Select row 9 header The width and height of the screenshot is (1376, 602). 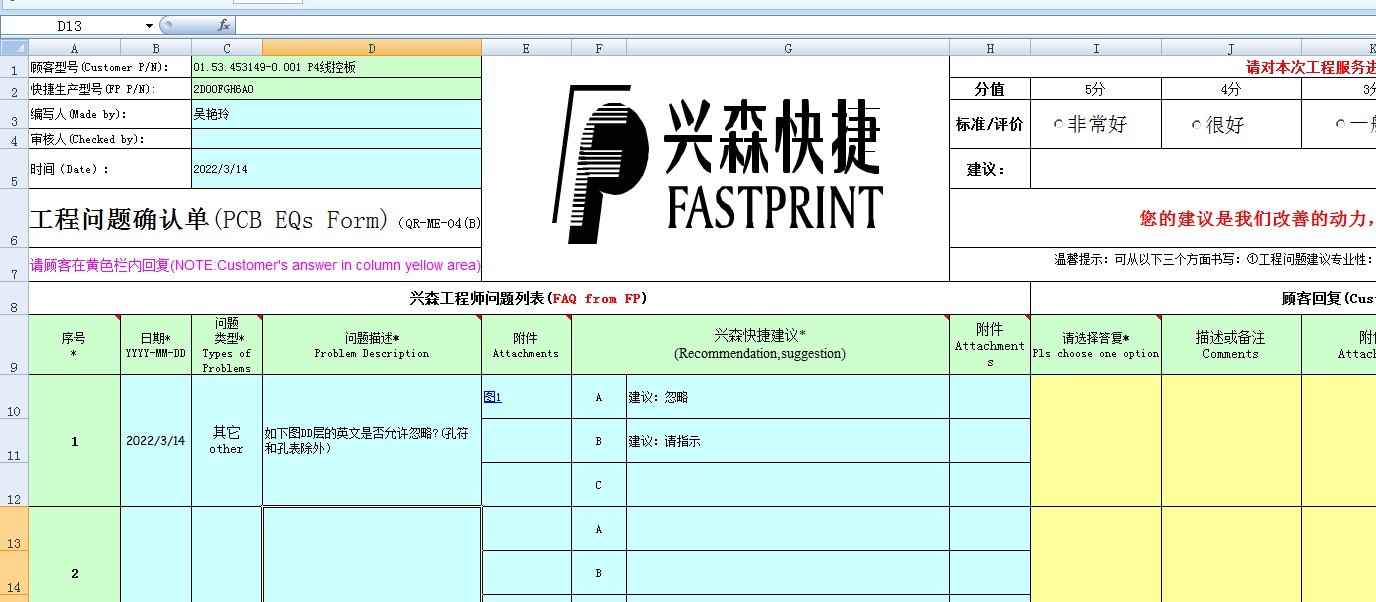[14, 345]
